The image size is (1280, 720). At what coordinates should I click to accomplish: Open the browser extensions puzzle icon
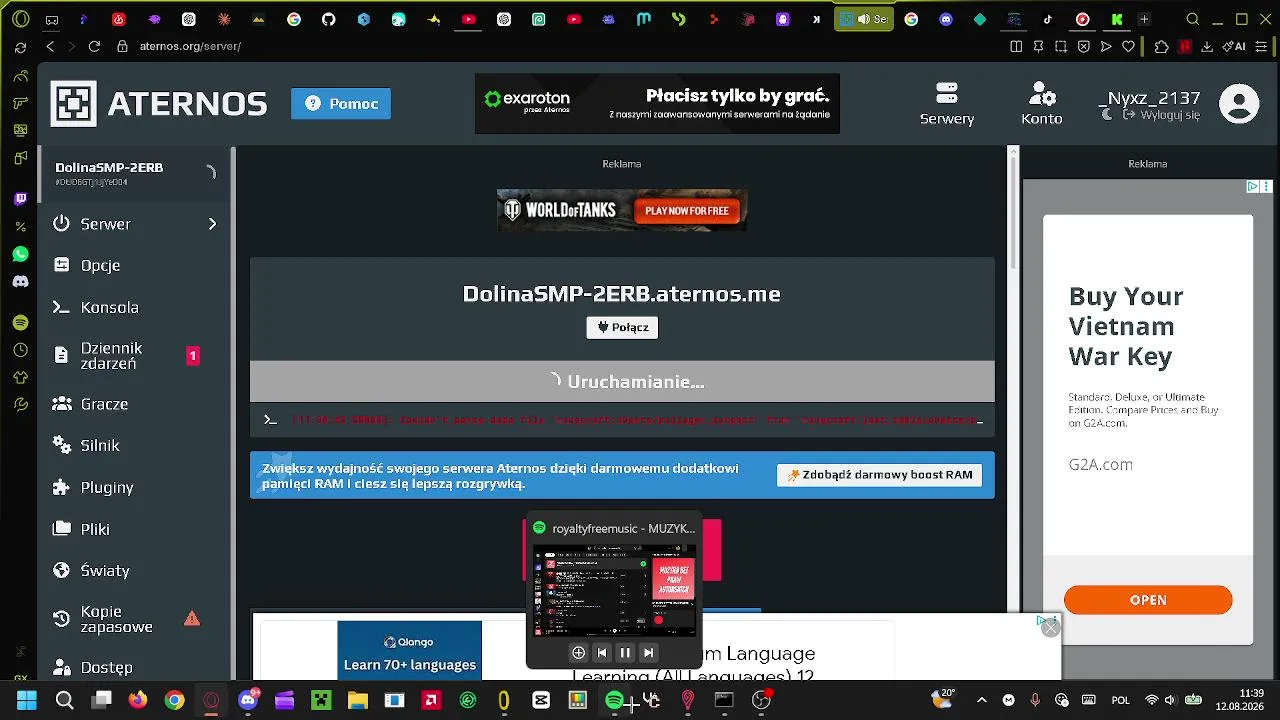(x=1161, y=46)
